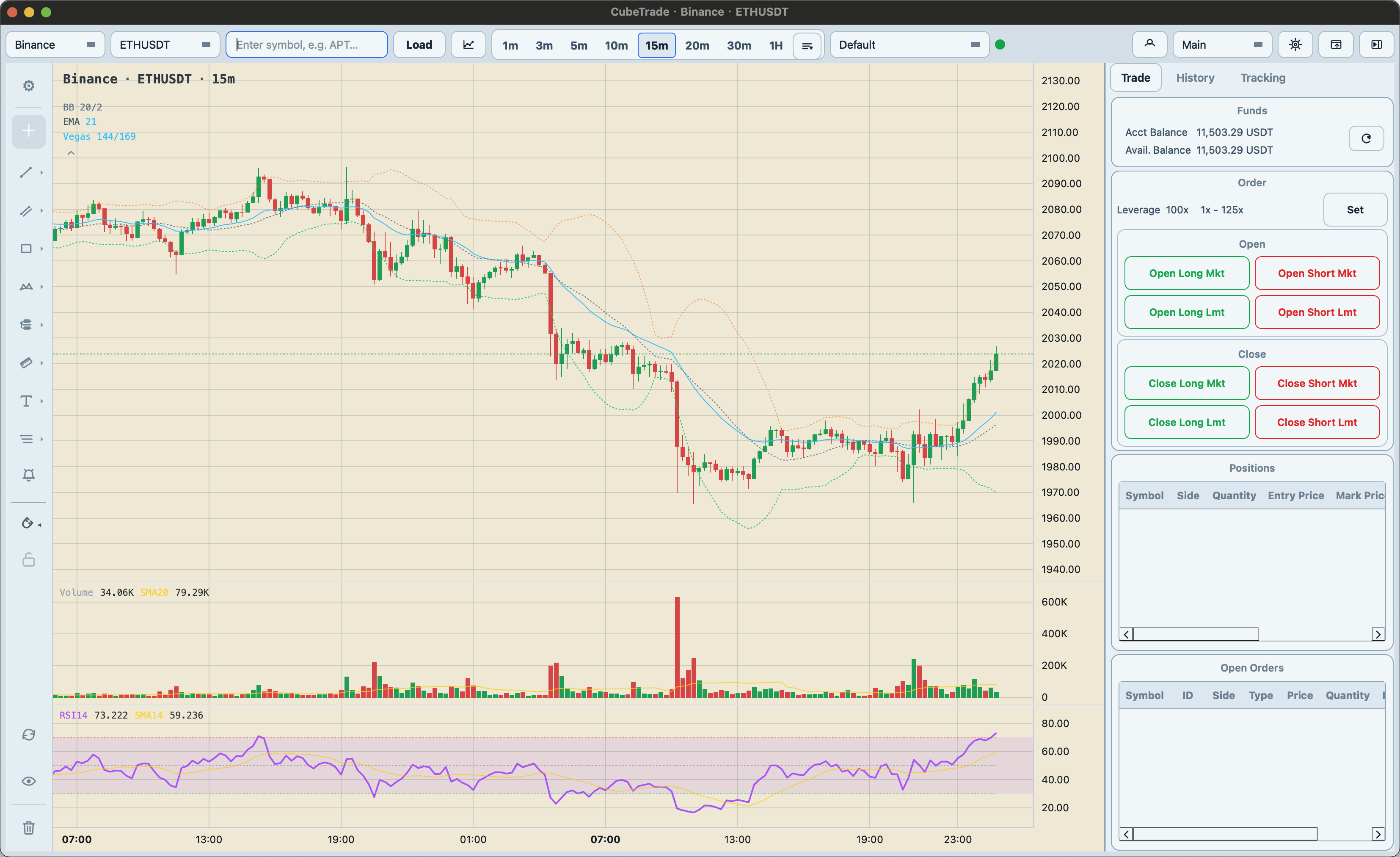Click the chart indicators icon next to Load

[x=468, y=44]
